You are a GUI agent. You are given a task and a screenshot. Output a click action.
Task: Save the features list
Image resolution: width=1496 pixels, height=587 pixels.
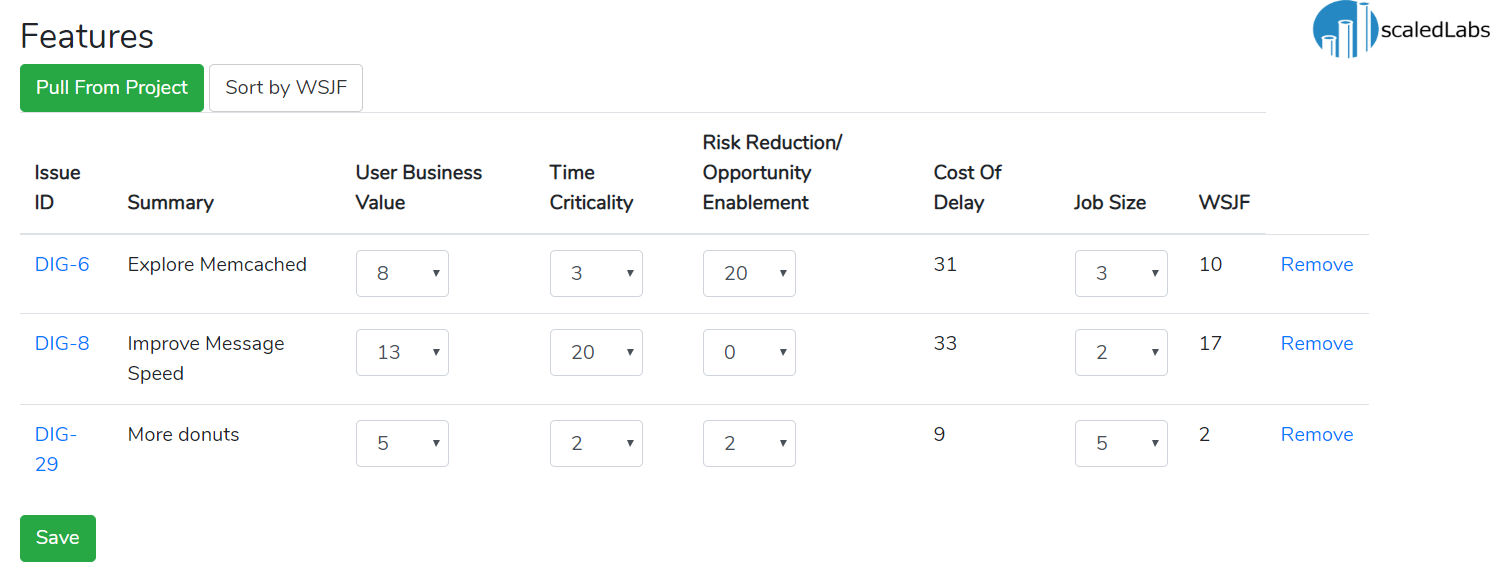[x=58, y=538]
